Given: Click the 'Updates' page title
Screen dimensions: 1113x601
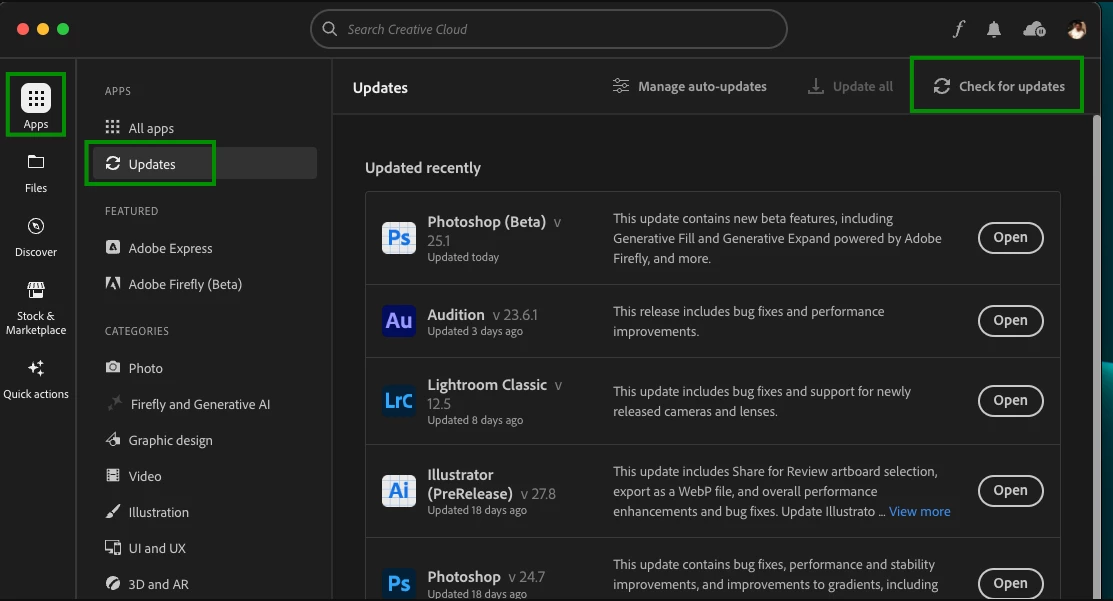Looking at the screenshot, I should point(380,88).
